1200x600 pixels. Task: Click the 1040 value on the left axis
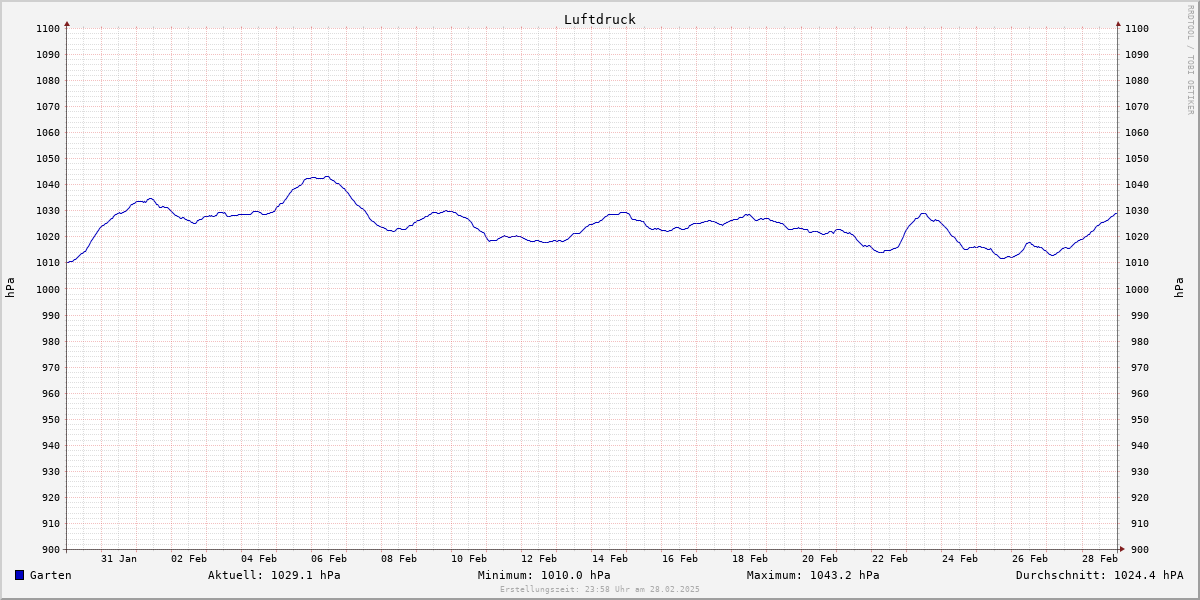pyautogui.click(x=48, y=184)
